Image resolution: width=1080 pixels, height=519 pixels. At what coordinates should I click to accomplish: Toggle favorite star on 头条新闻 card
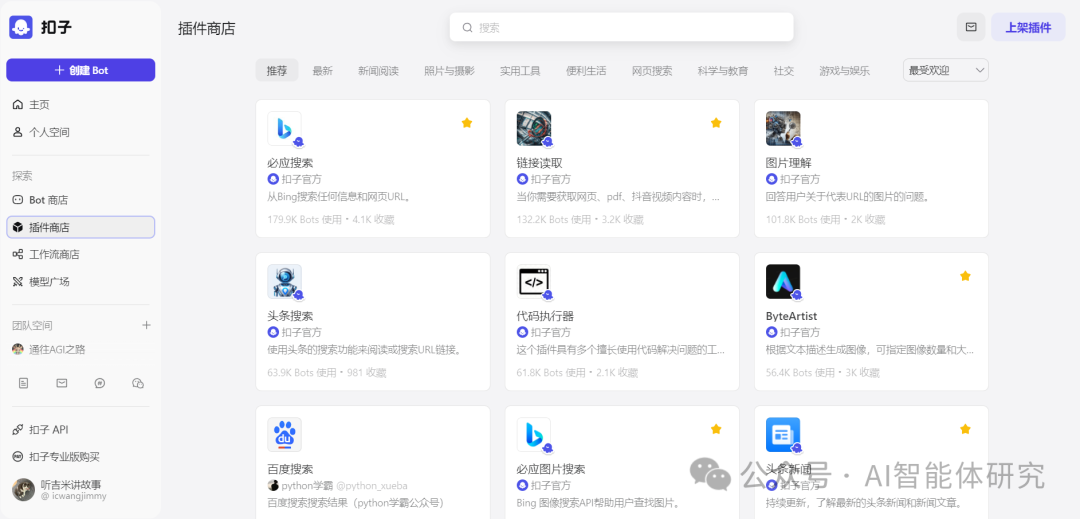(x=966, y=429)
